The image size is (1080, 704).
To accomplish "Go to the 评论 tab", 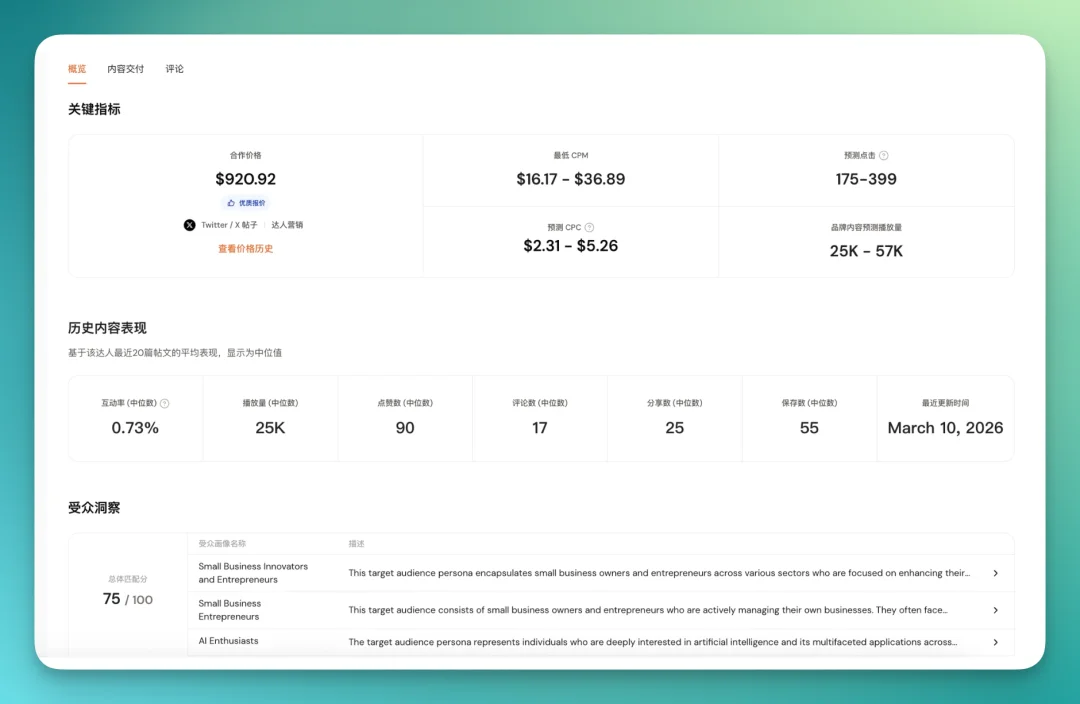I will pos(175,69).
